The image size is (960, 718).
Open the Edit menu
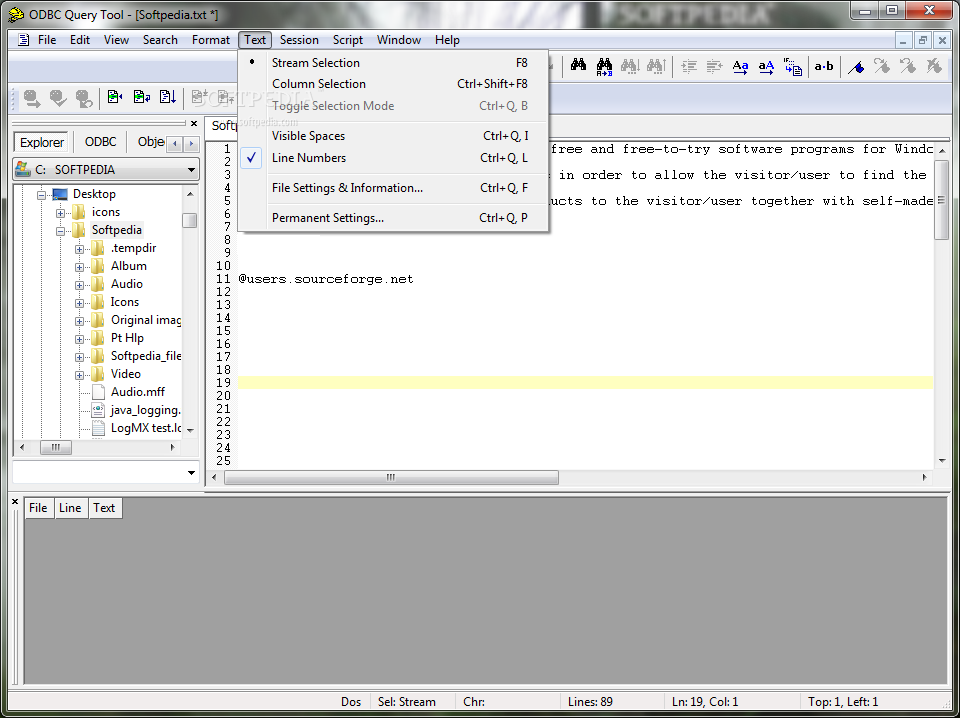click(80, 40)
